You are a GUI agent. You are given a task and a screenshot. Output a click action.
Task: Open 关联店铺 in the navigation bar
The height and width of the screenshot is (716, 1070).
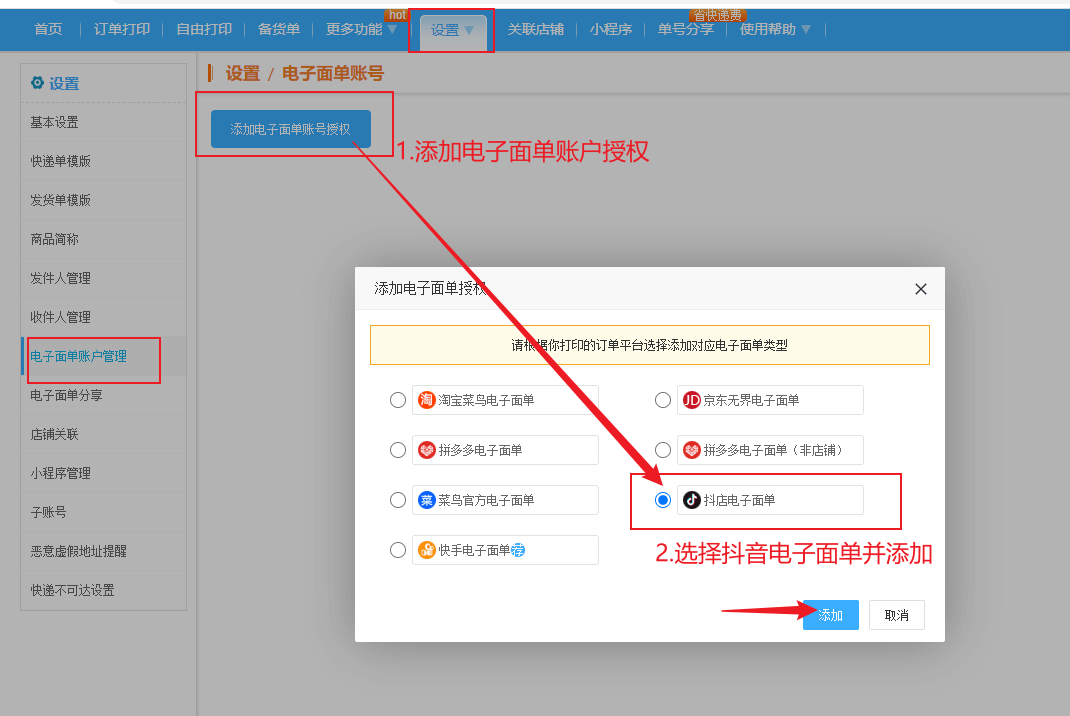[x=536, y=29]
